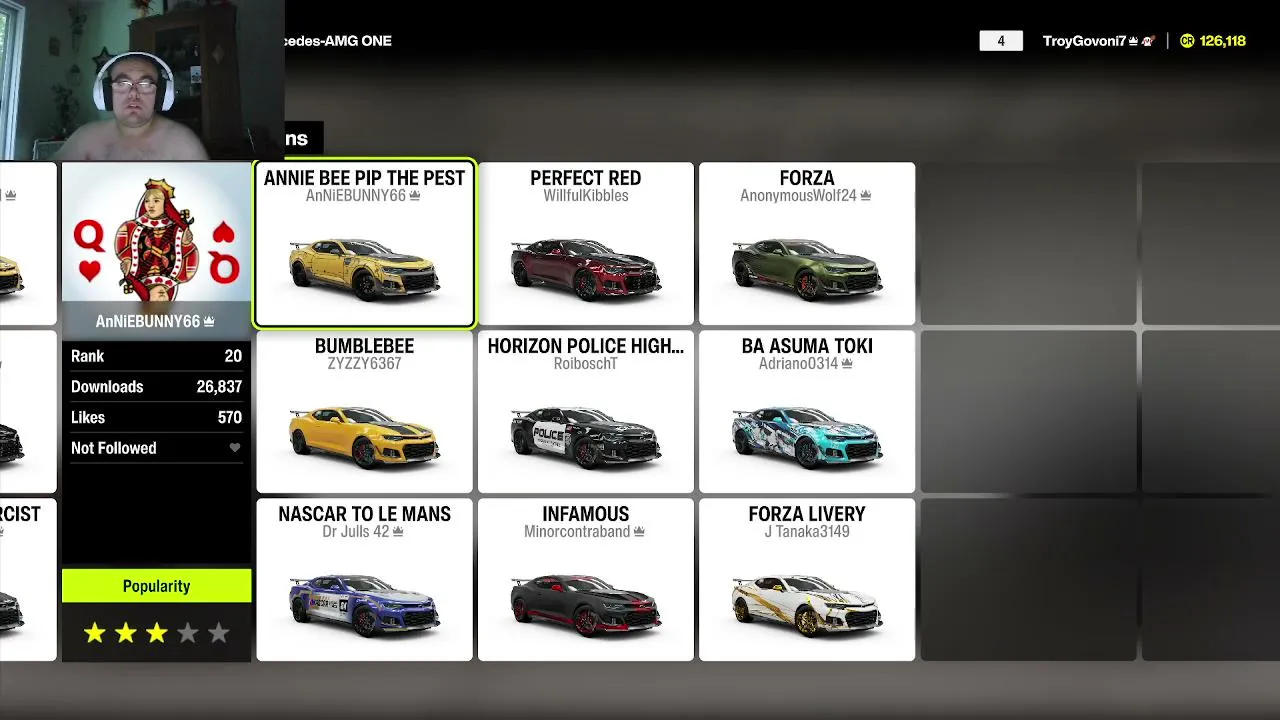
Task: Click the PERFECT RED livery title
Action: click(586, 178)
